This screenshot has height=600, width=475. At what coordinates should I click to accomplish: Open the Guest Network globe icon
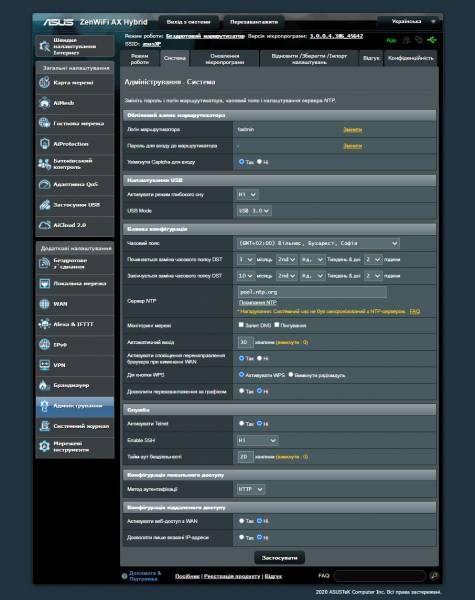click(44, 123)
